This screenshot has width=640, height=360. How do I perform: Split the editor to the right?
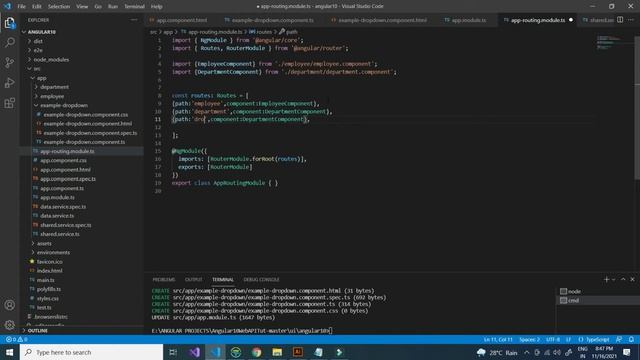[620, 20]
